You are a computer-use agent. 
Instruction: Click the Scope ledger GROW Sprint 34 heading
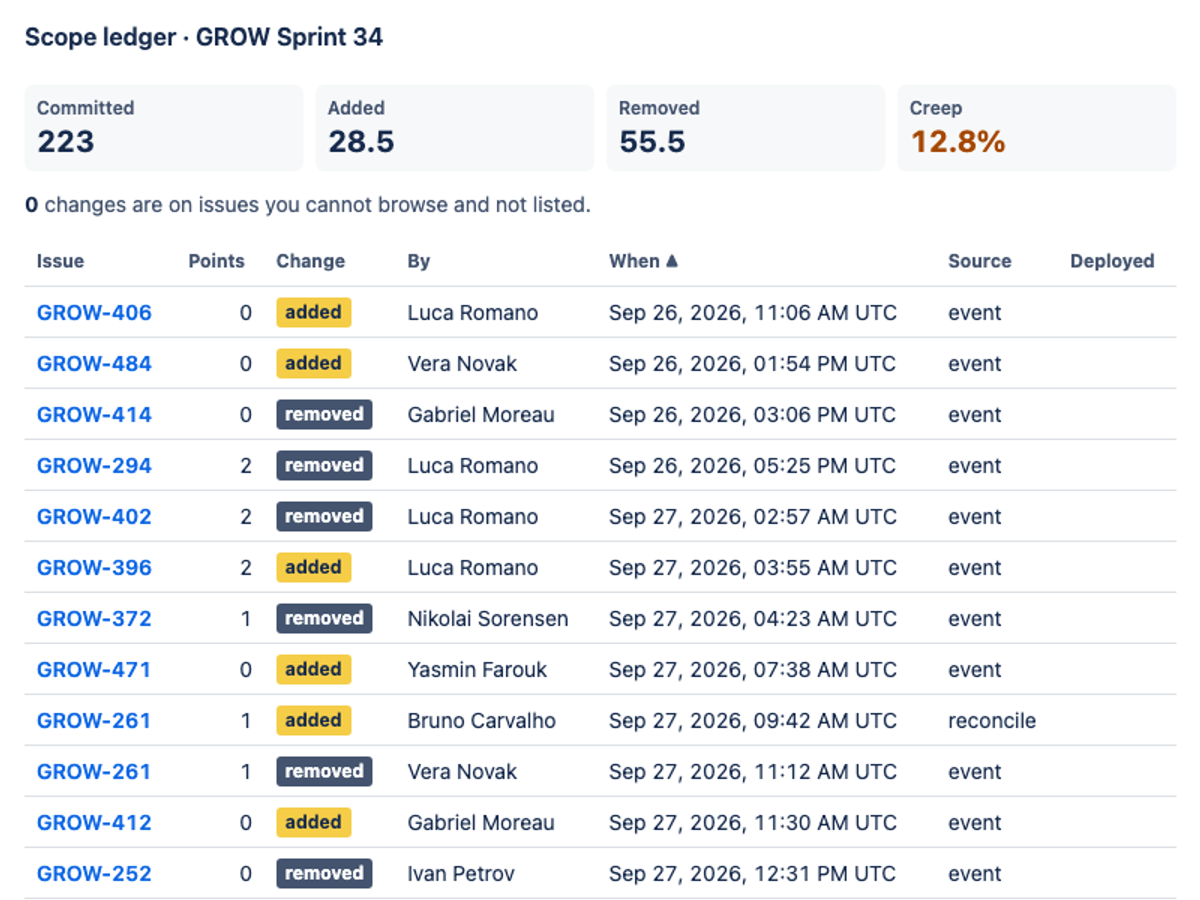tap(204, 38)
